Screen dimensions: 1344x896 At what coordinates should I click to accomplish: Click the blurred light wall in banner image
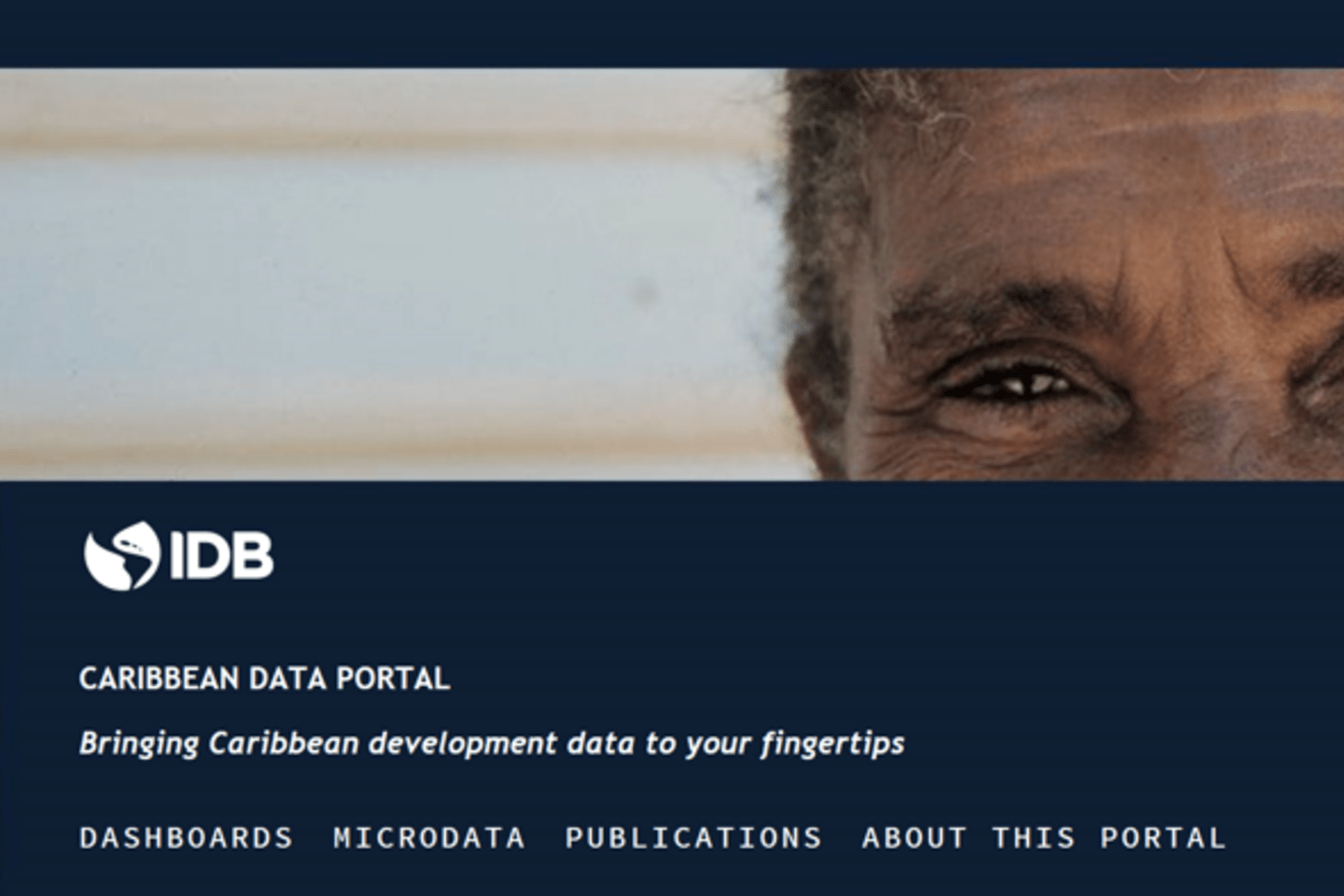(373, 271)
